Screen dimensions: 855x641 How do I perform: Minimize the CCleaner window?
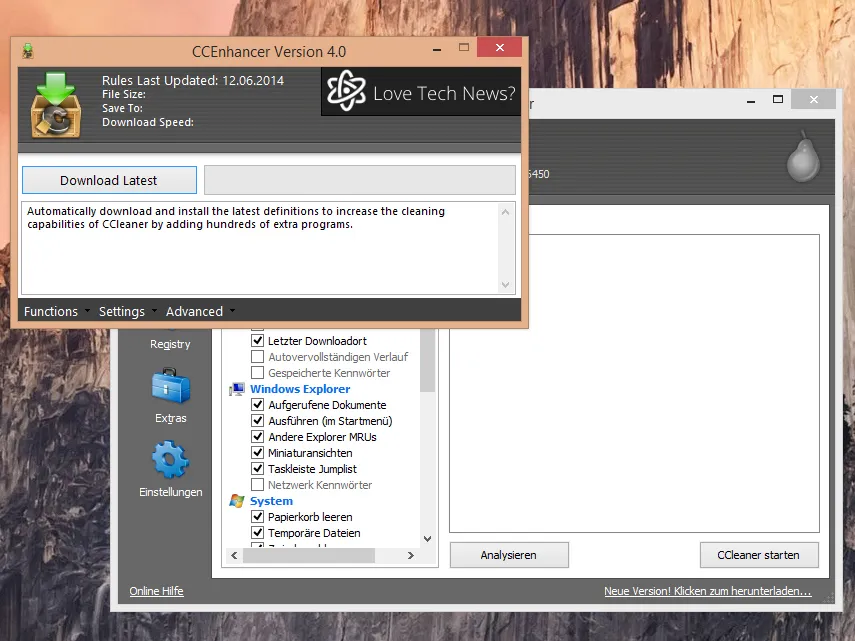click(x=751, y=100)
